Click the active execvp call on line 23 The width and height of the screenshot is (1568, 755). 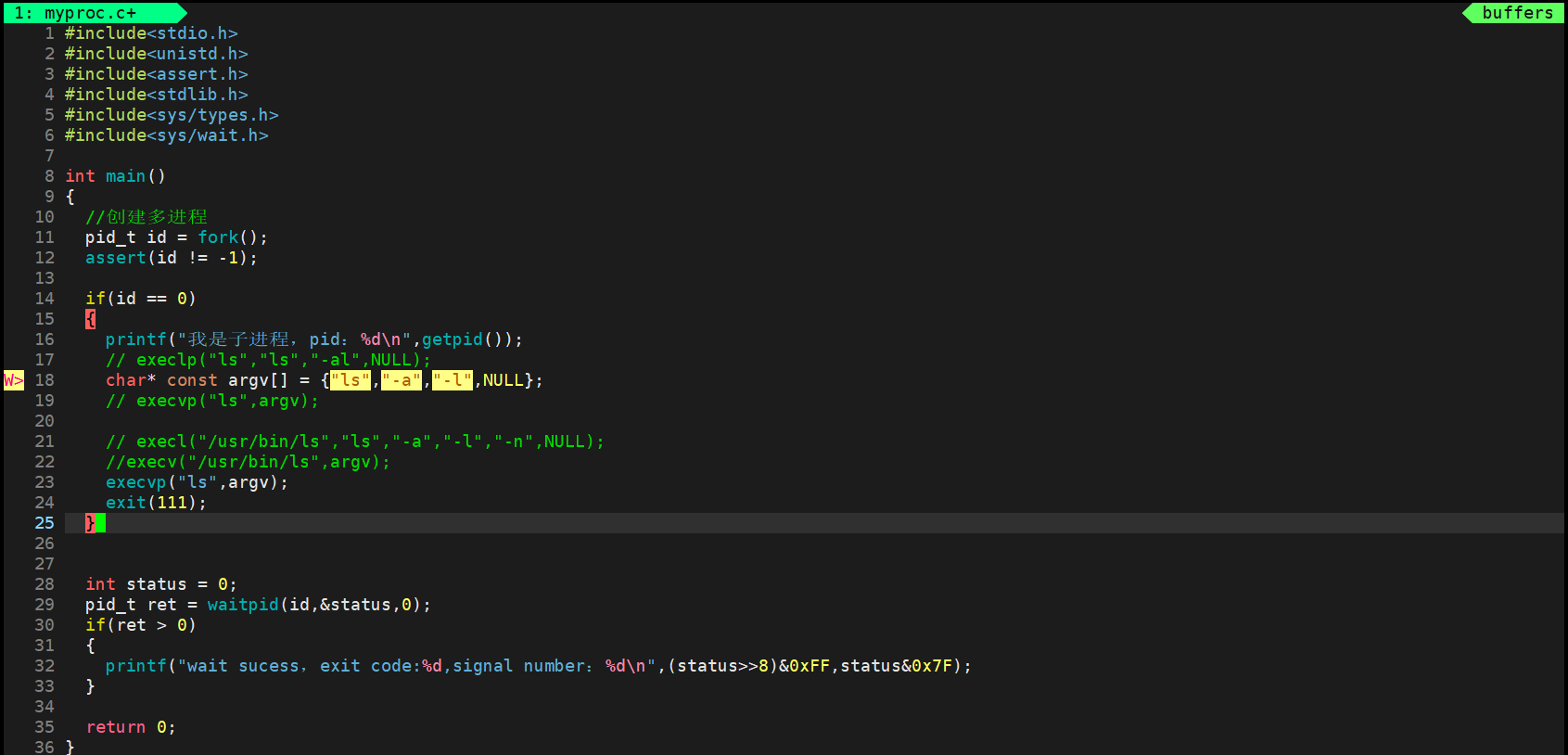pyautogui.click(x=198, y=482)
